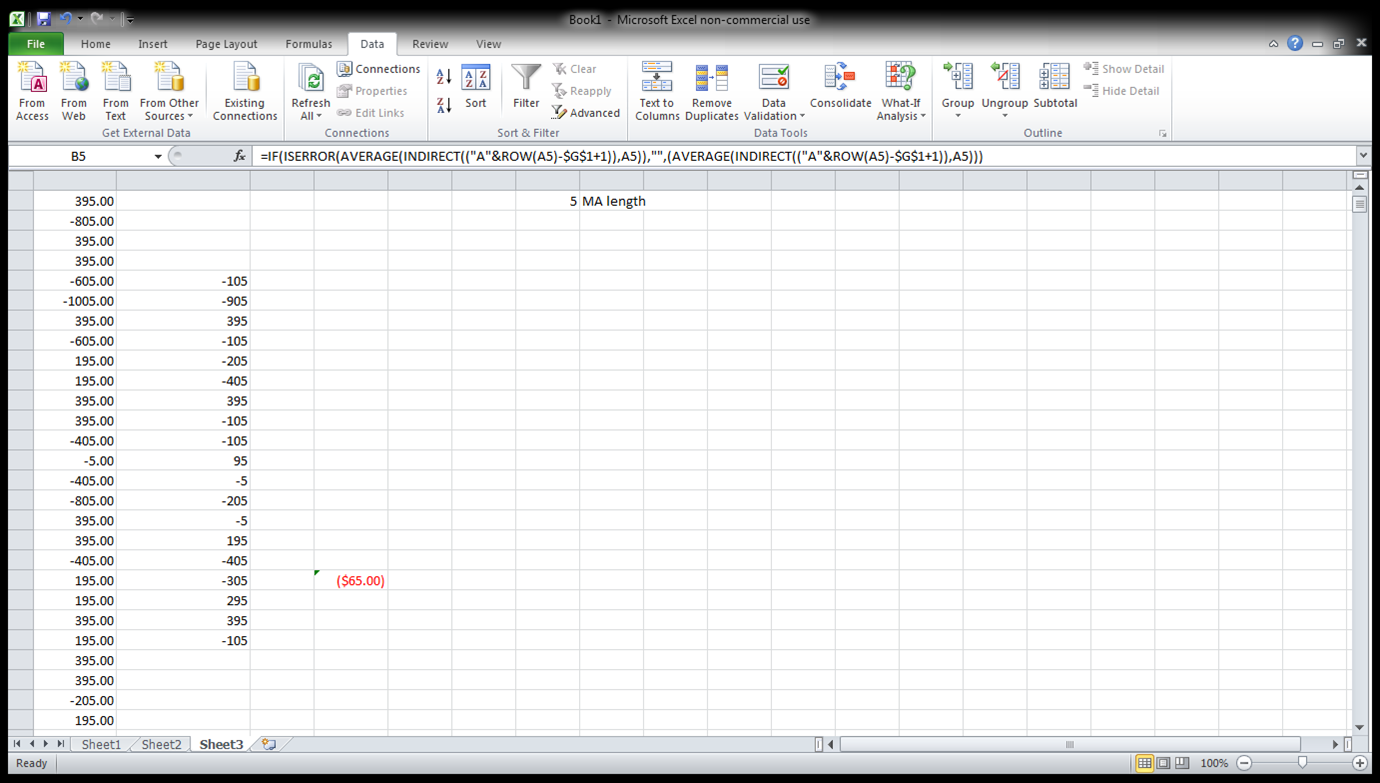Image resolution: width=1380 pixels, height=783 pixels.
Task: Switch to the Review tab
Action: pyautogui.click(x=430, y=44)
